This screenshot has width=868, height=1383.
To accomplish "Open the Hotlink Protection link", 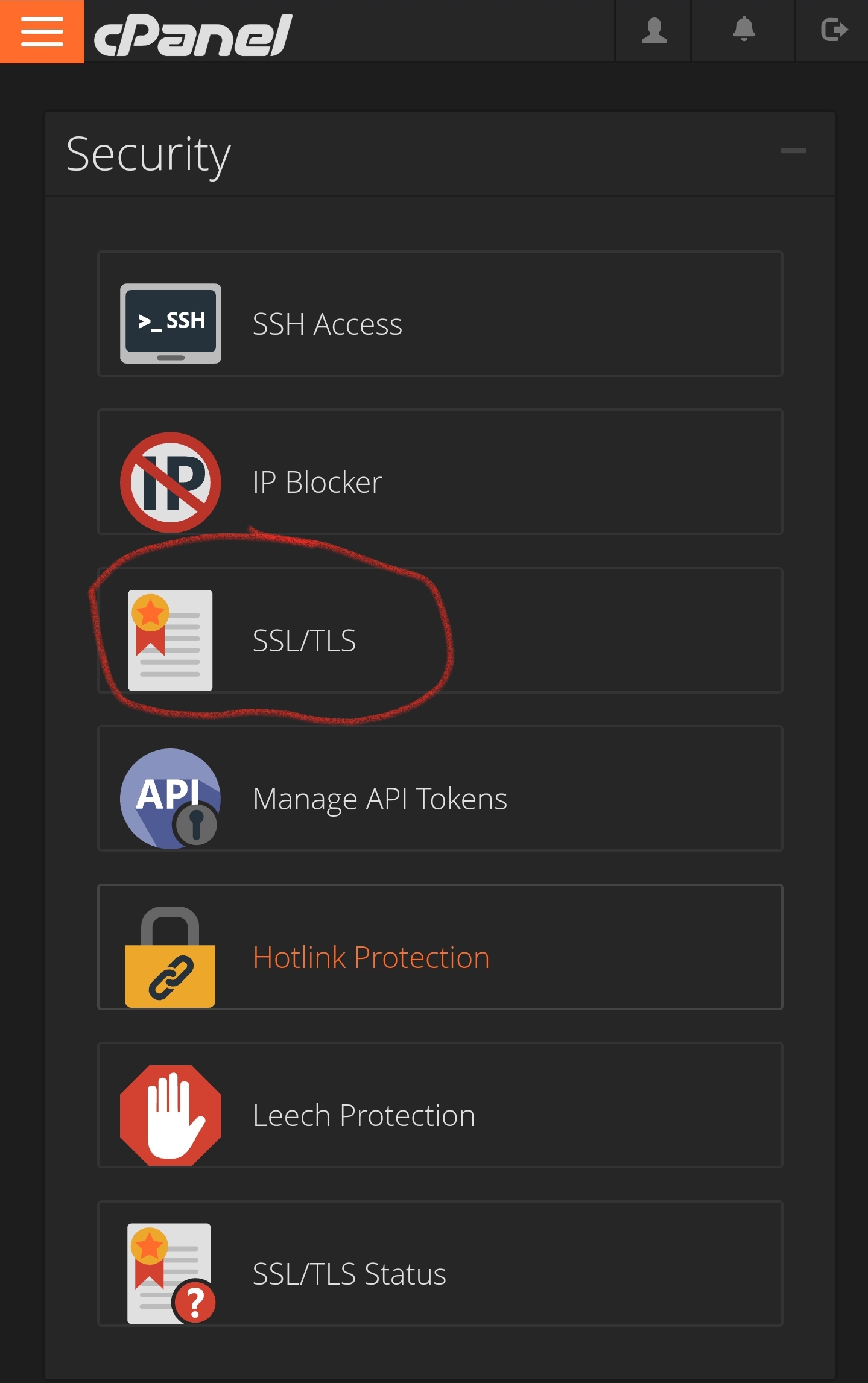I will [x=371, y=958].
